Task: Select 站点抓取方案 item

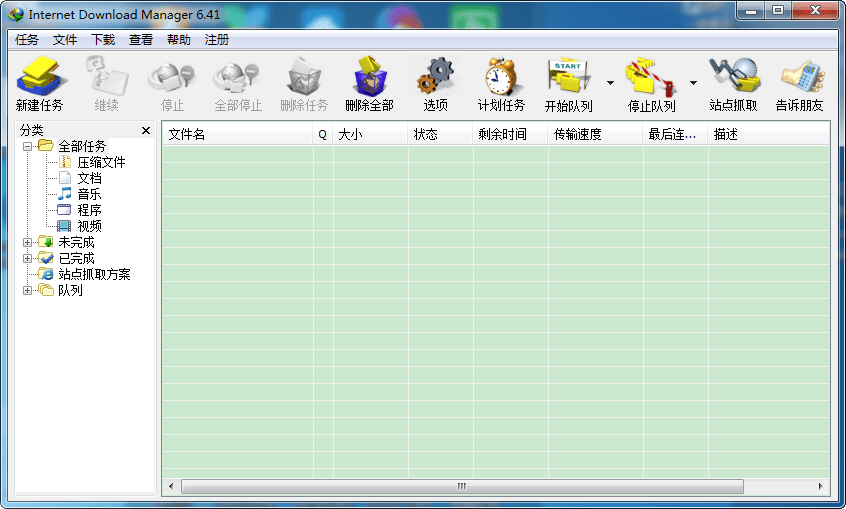Action: (94, 274)
